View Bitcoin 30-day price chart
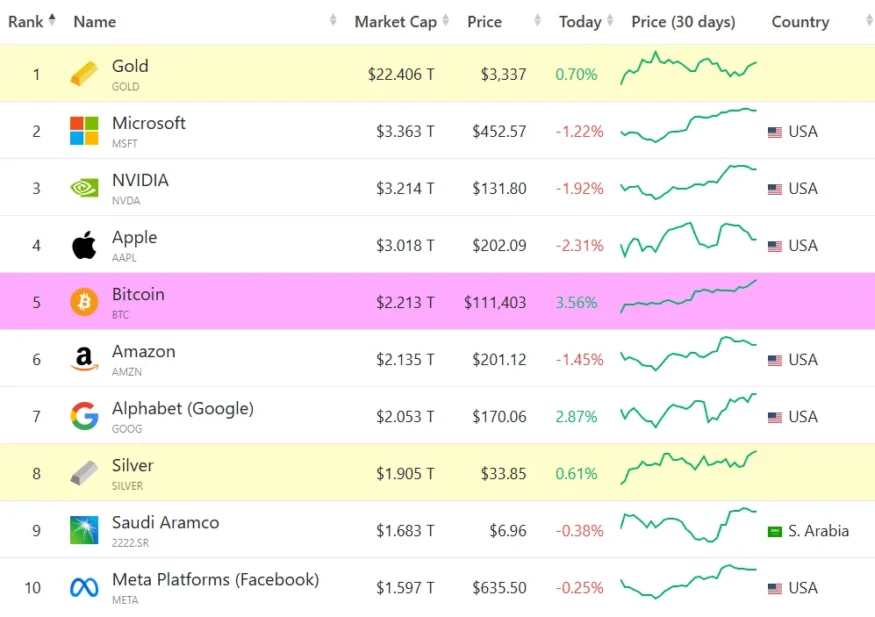875x617 pixels. pyautogui.click(x=688, y=296)
